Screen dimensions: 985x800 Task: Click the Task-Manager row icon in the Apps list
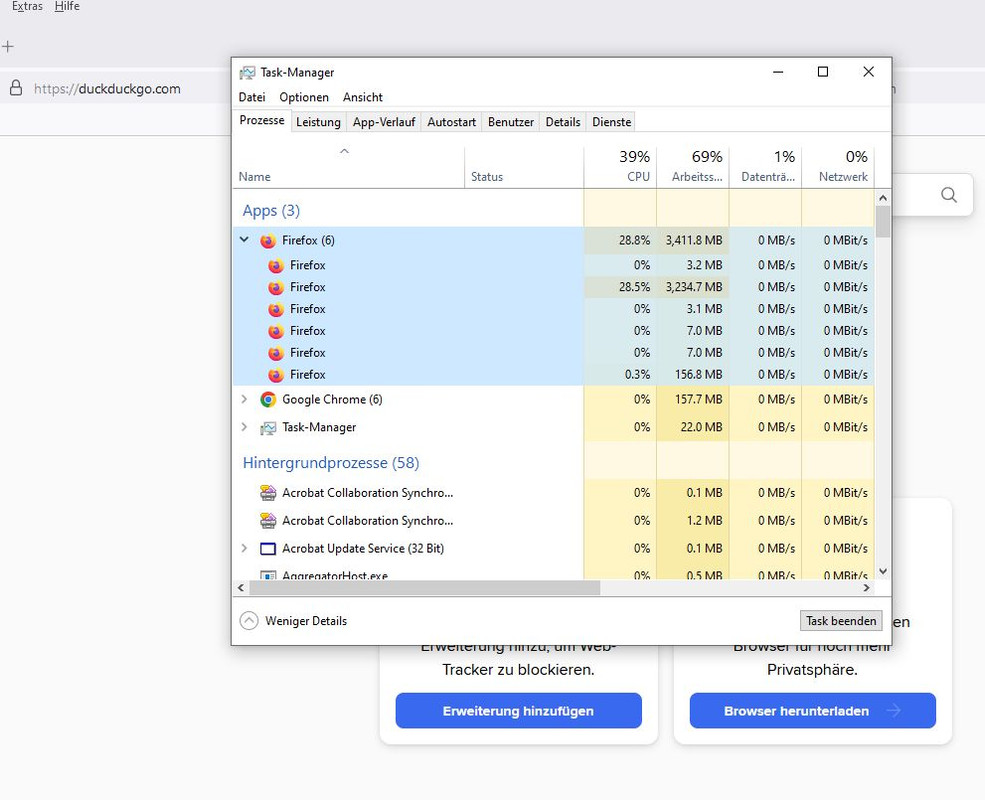pyautogui.click(x=268, y=428)
